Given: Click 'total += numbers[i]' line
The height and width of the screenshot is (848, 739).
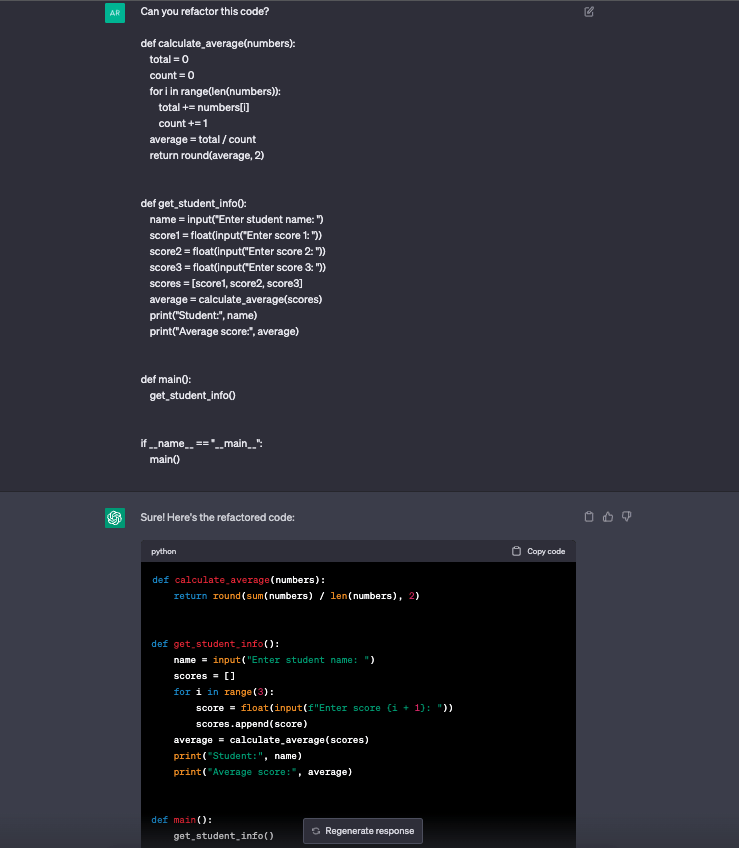Looking at the screenshot, I should (203, 107).
